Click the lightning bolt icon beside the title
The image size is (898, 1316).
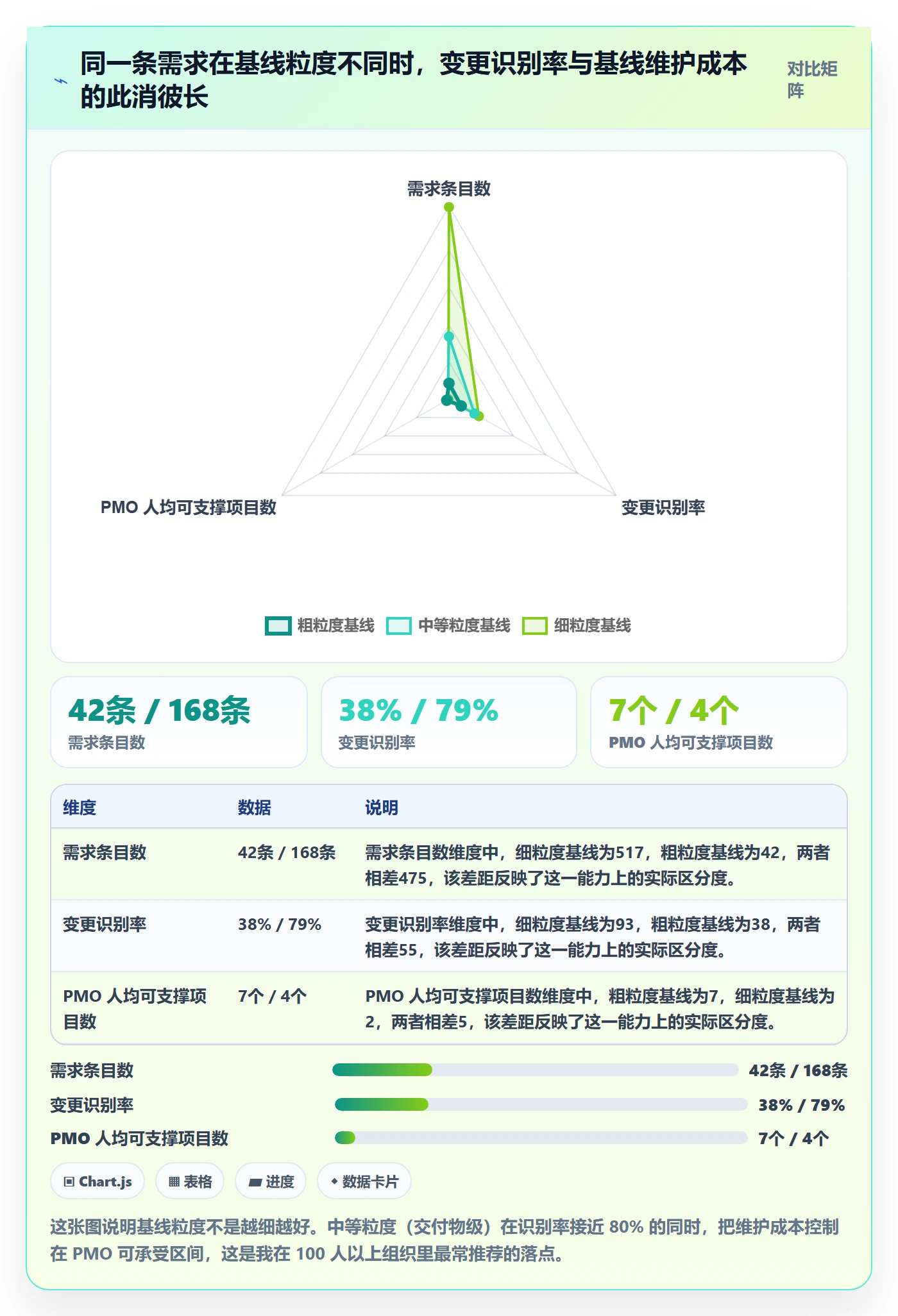(x=61, y=81)
